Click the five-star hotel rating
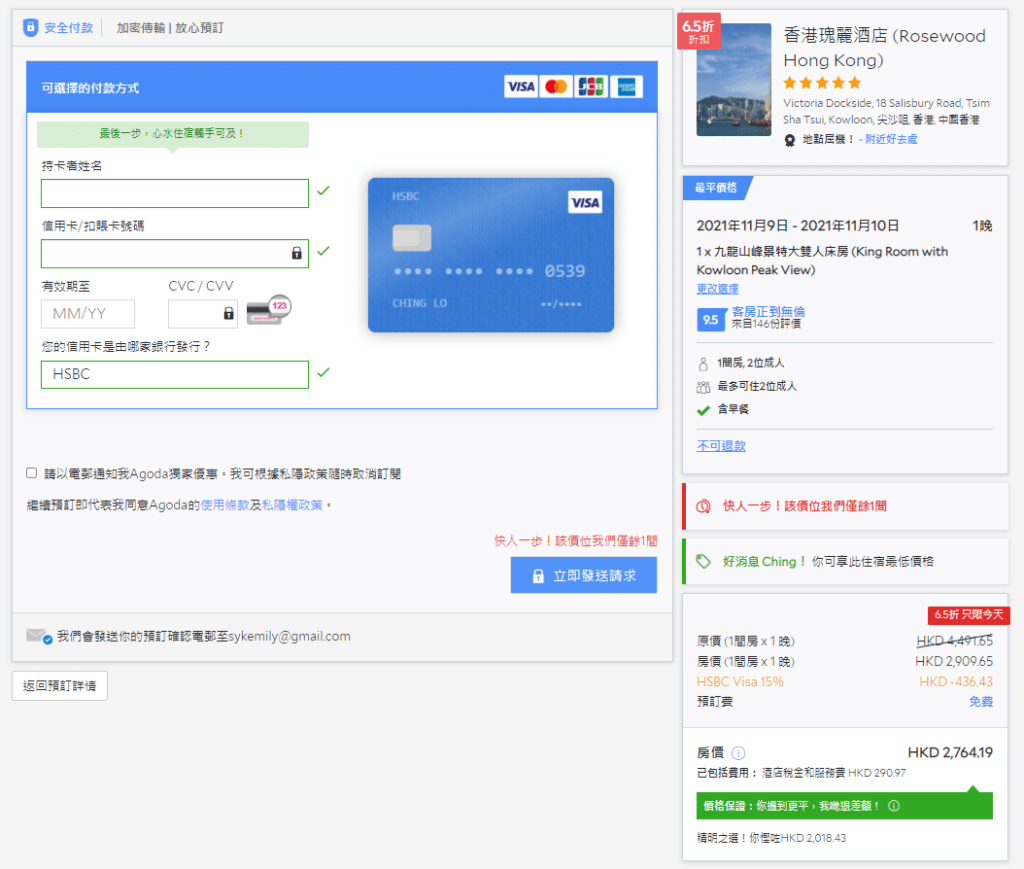Viewport: 1024px width, 869px height. 822,83
